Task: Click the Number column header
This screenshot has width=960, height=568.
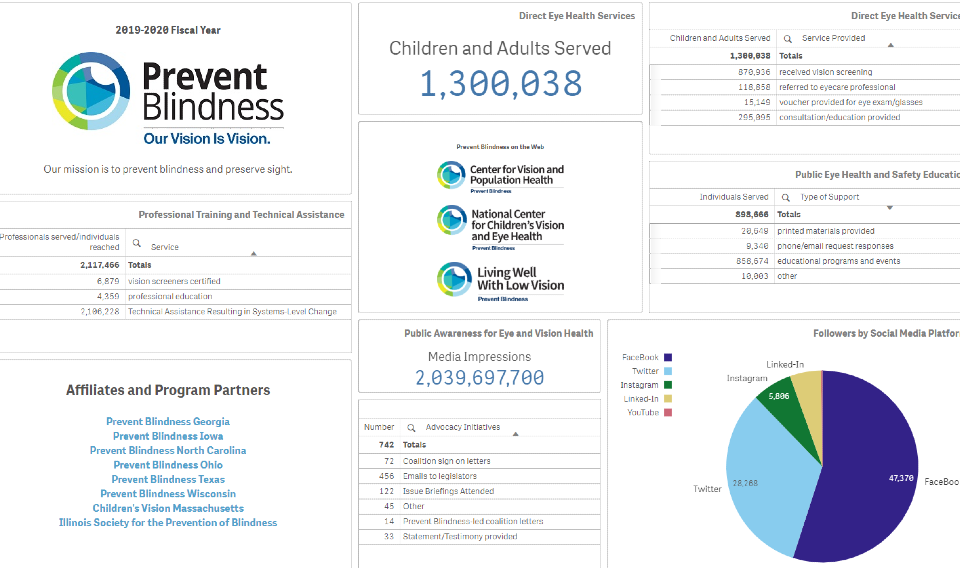Action: tap(379, 427)
